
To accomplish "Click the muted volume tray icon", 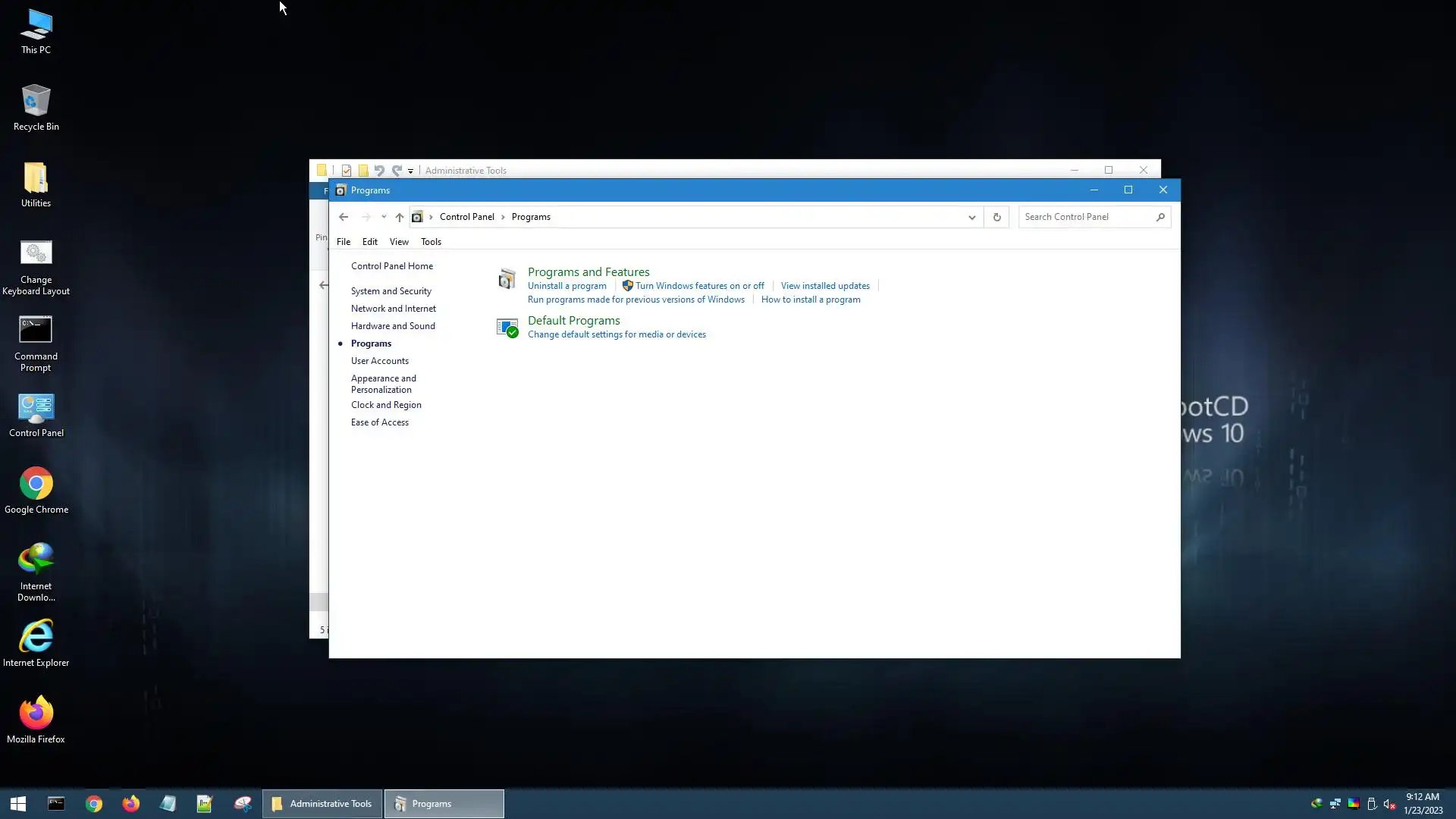I will point(1389,804).
